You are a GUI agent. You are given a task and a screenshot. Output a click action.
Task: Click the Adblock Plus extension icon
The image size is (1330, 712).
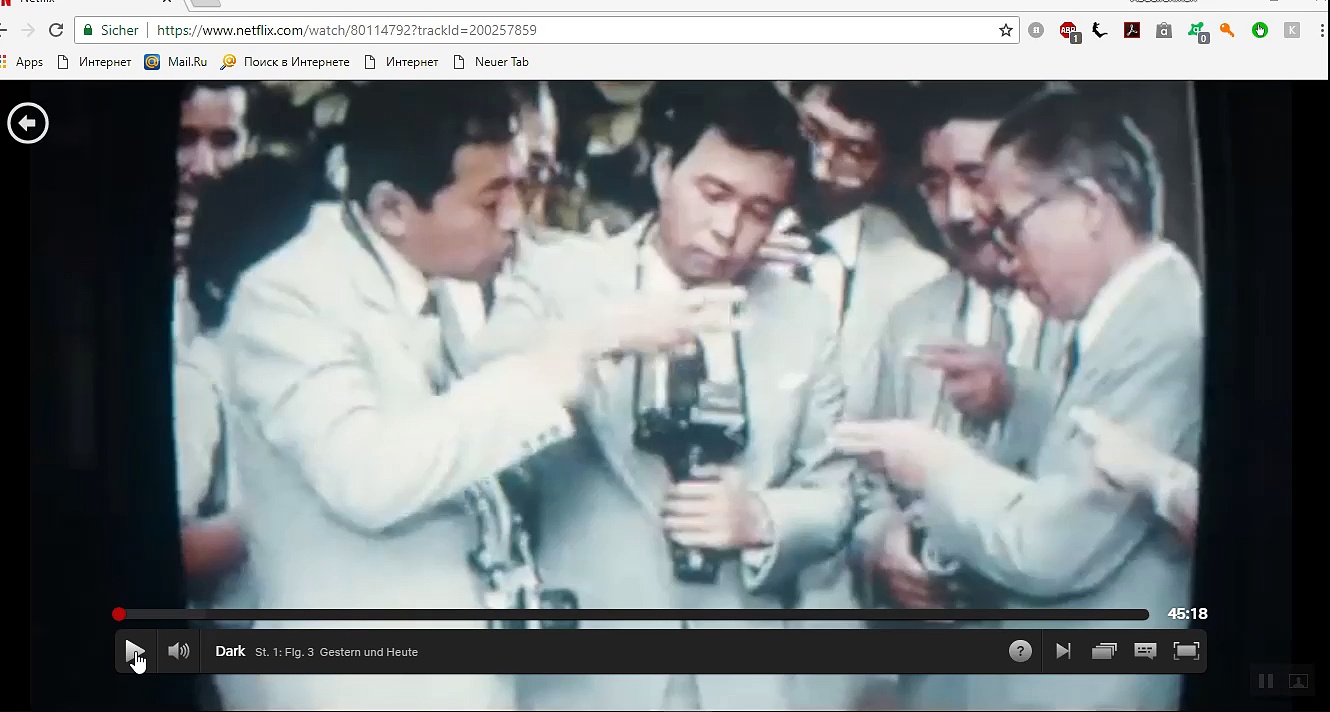click(x=1069, y=31)
